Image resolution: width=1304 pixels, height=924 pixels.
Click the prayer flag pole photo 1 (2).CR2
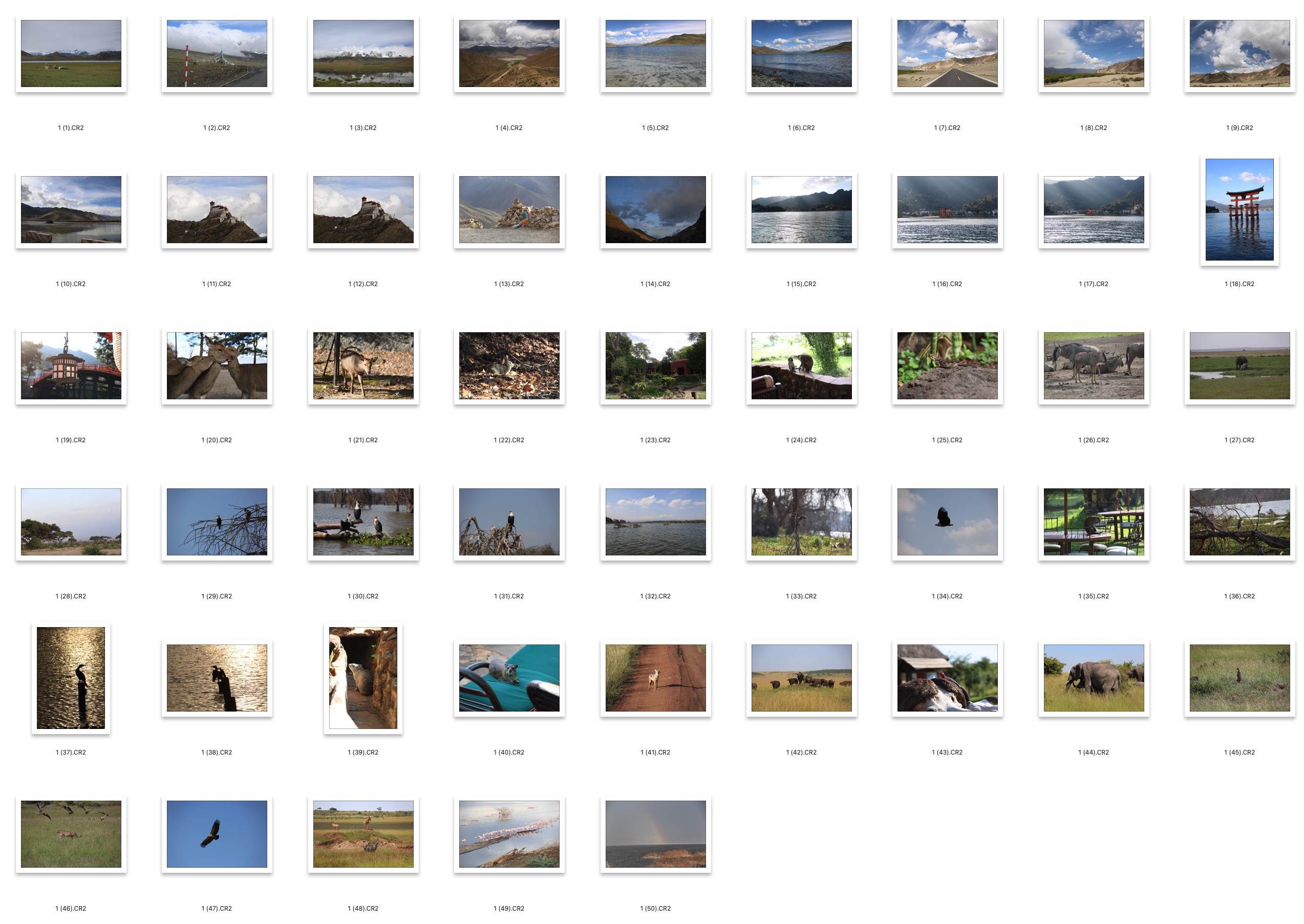217,53
